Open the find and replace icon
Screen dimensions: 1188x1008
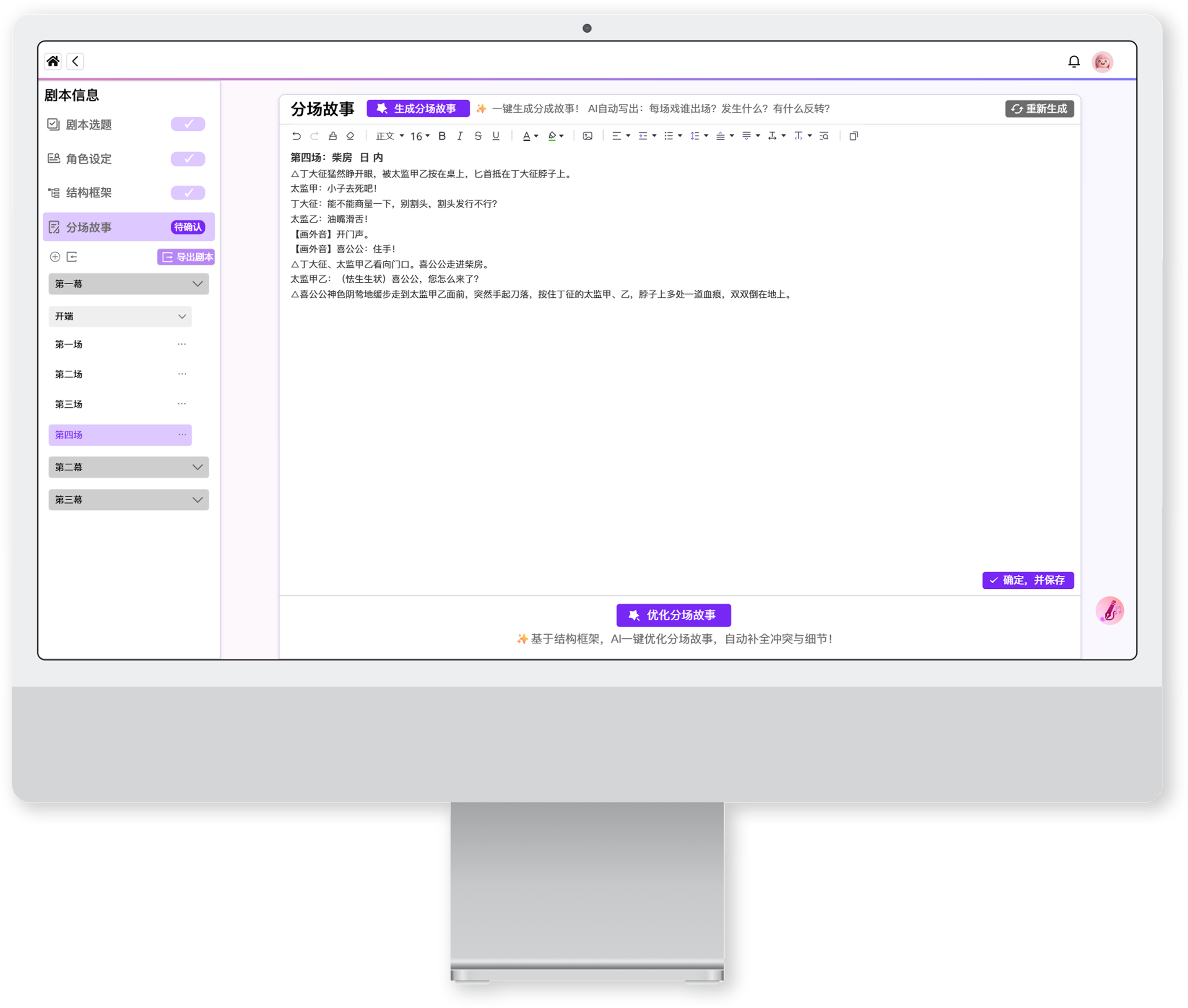tap(824, 136)
